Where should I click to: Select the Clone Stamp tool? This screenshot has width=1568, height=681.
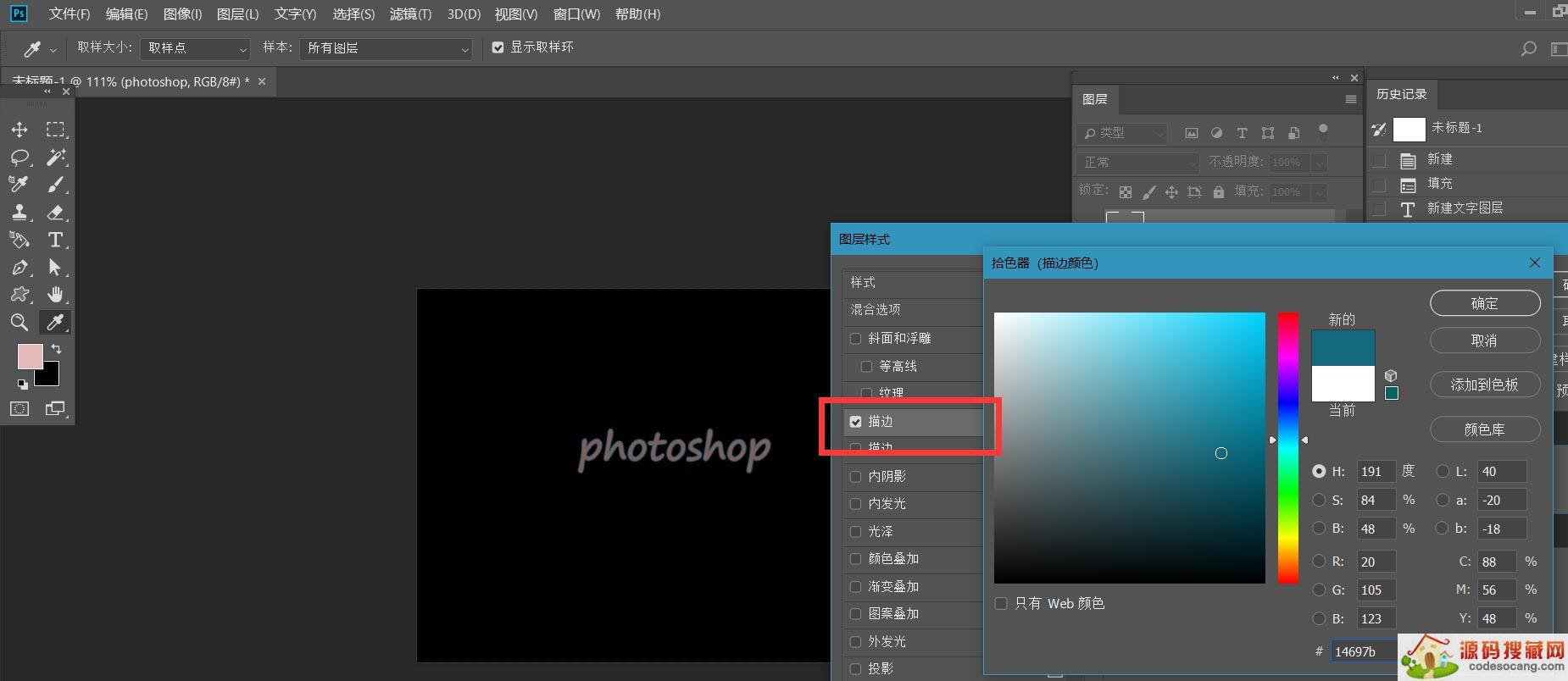tap(19, 212)
